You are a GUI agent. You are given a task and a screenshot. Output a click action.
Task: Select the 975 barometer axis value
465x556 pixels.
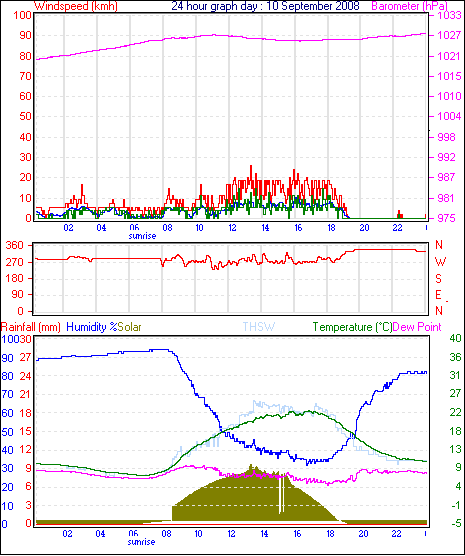(447, 218)
